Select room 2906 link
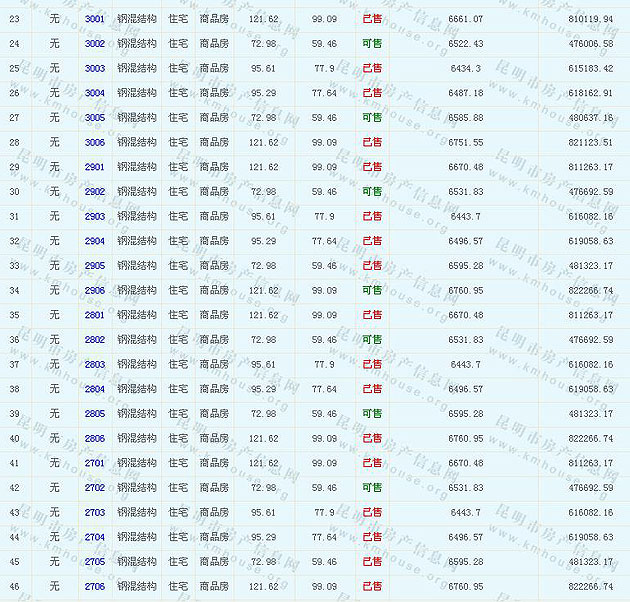The image size is (630, 602). pyautogui.click(x=95, y=290)
